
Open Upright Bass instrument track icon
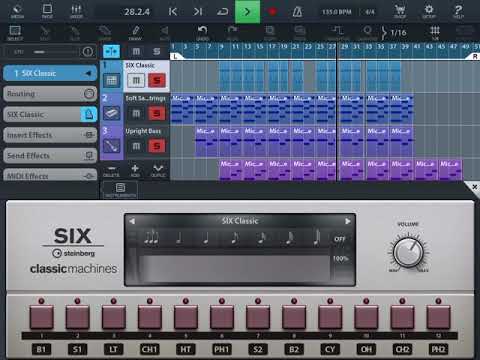pyautogui.click(x=111, y=146)
